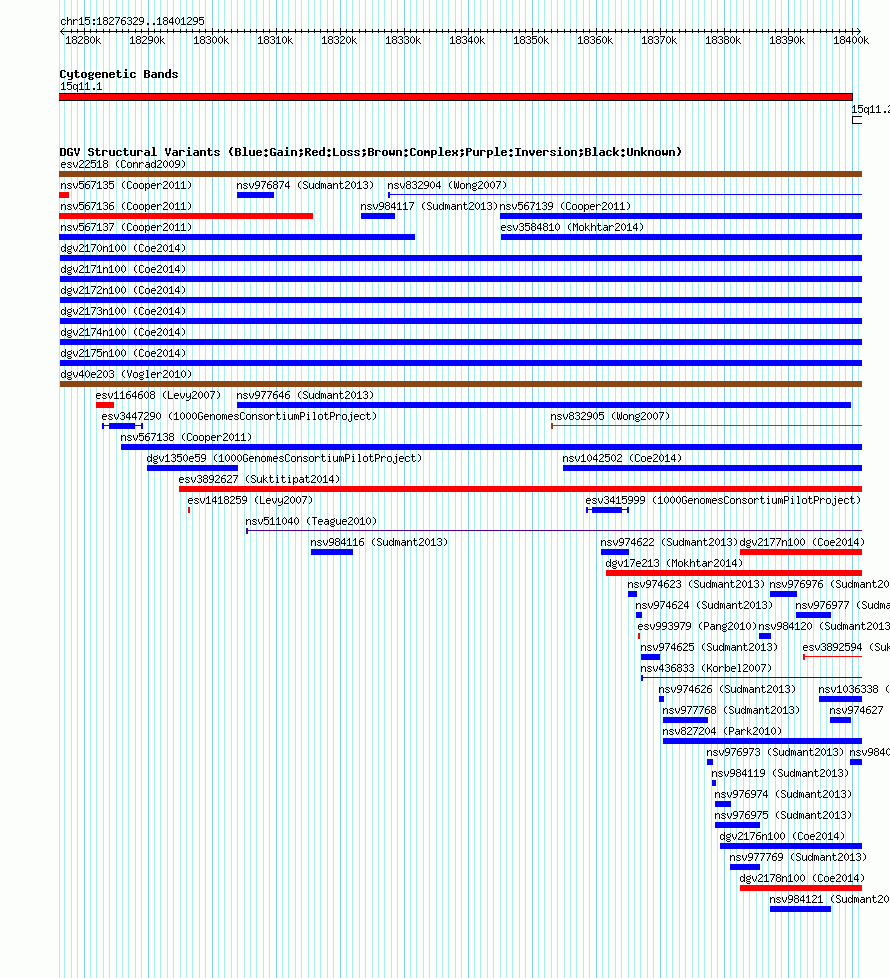Click dgv2178n100 (Coe2014) label
Viewport: 890px width, 978px height.
(x=802, y=879)
